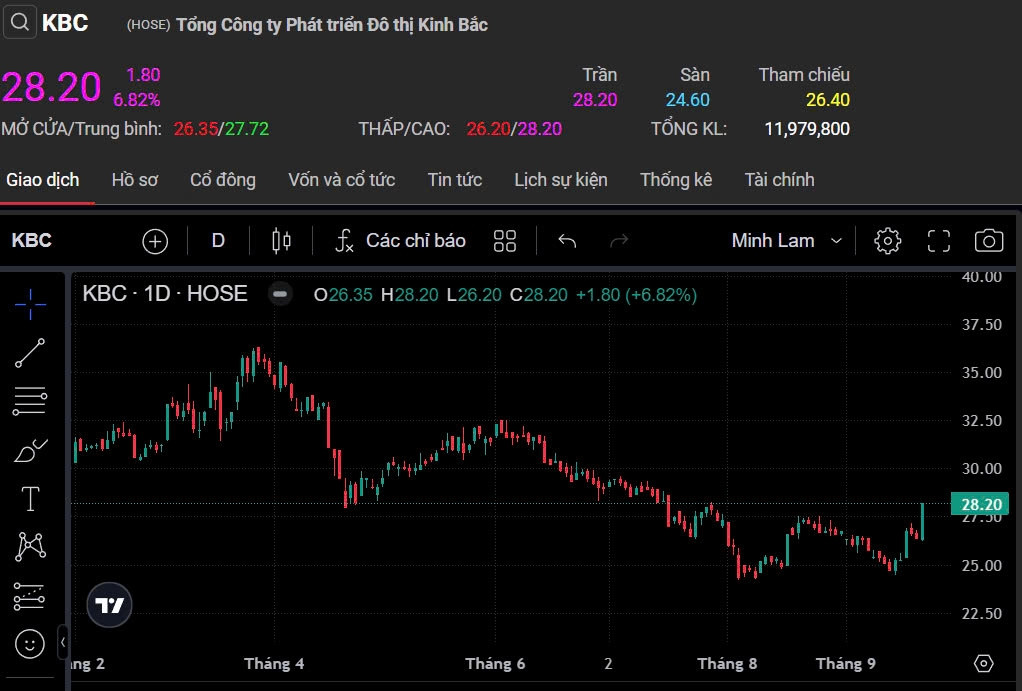
Task: Open the Tài chính tab
Action: [x=780, y=180]
